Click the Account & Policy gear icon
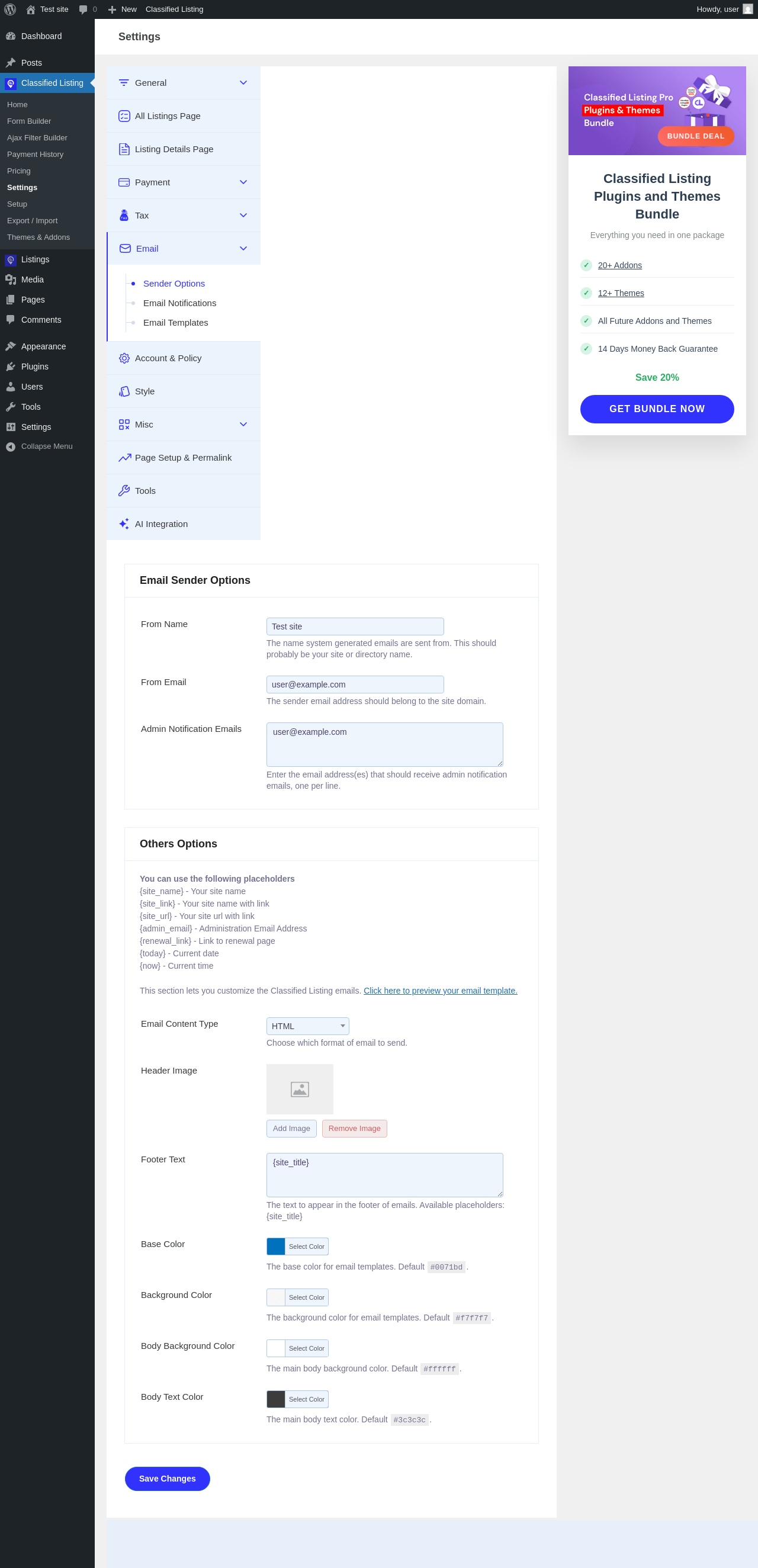Viewport: 758px width, 1568px height. pos(124,358)
